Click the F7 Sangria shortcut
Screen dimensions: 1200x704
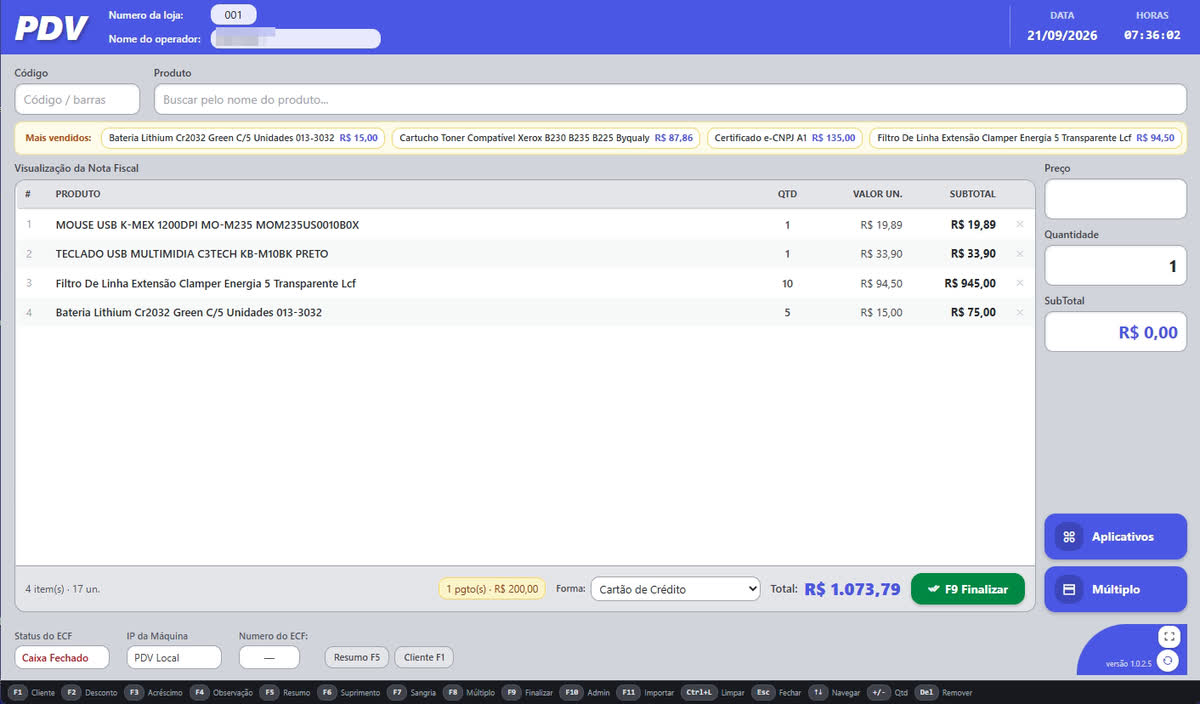coord(411,692)
